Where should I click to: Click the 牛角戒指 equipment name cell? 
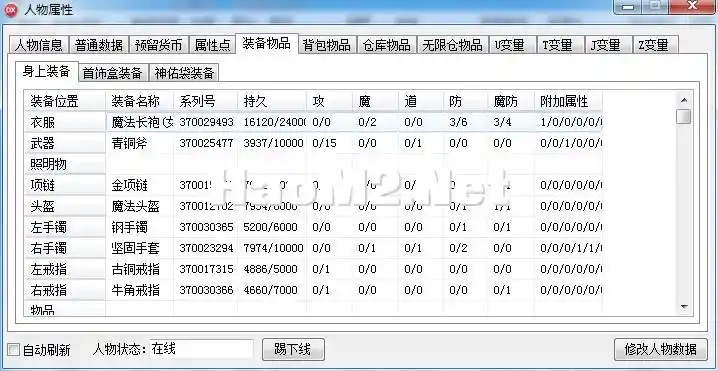coord(140,290)
